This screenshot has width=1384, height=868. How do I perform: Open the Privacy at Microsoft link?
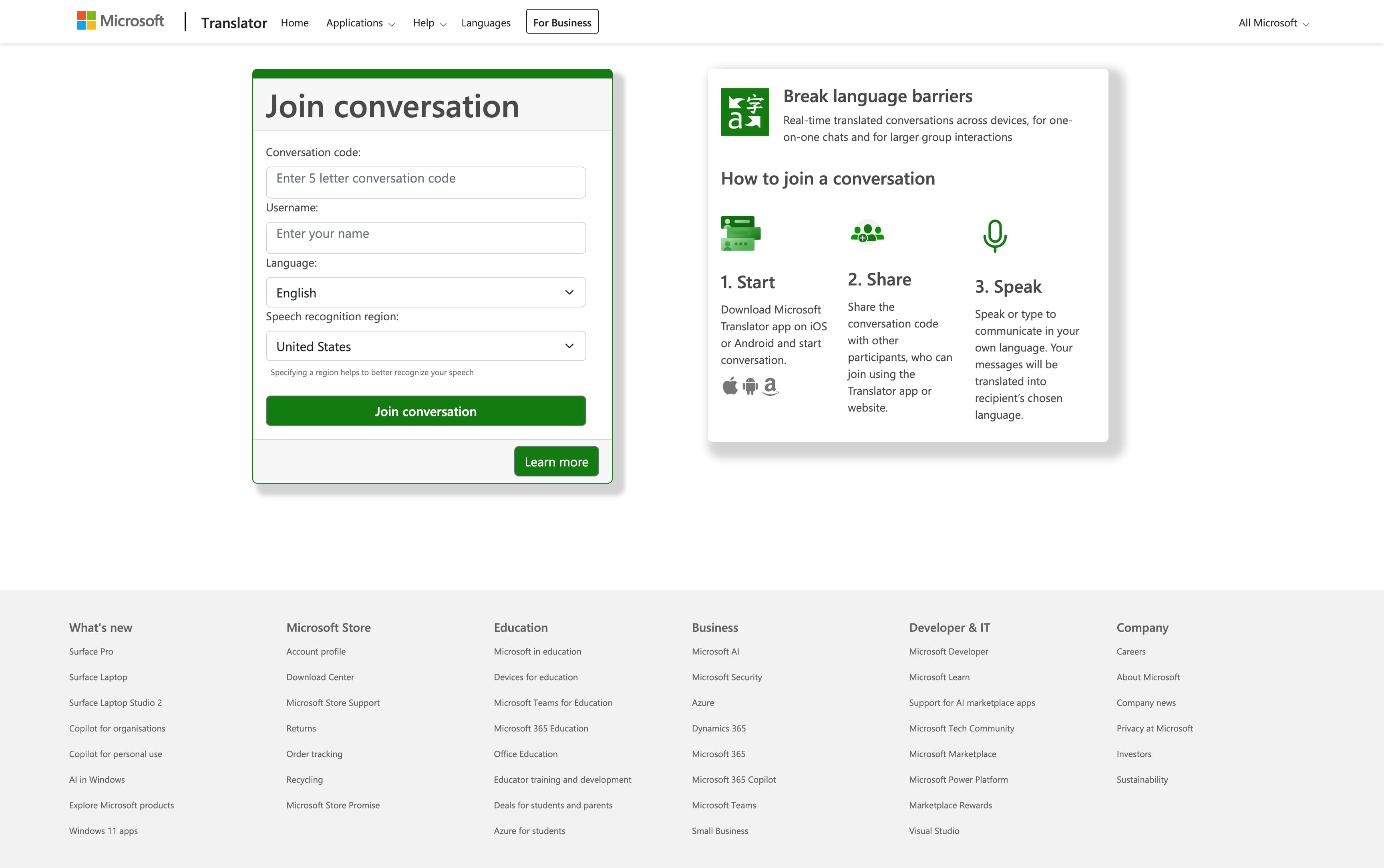1155,728
